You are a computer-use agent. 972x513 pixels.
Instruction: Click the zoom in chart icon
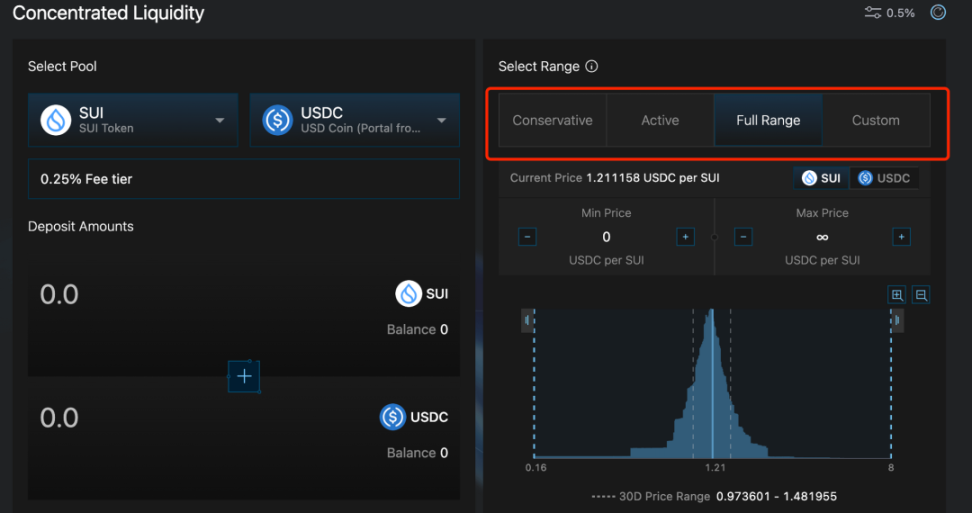(897, 295)
